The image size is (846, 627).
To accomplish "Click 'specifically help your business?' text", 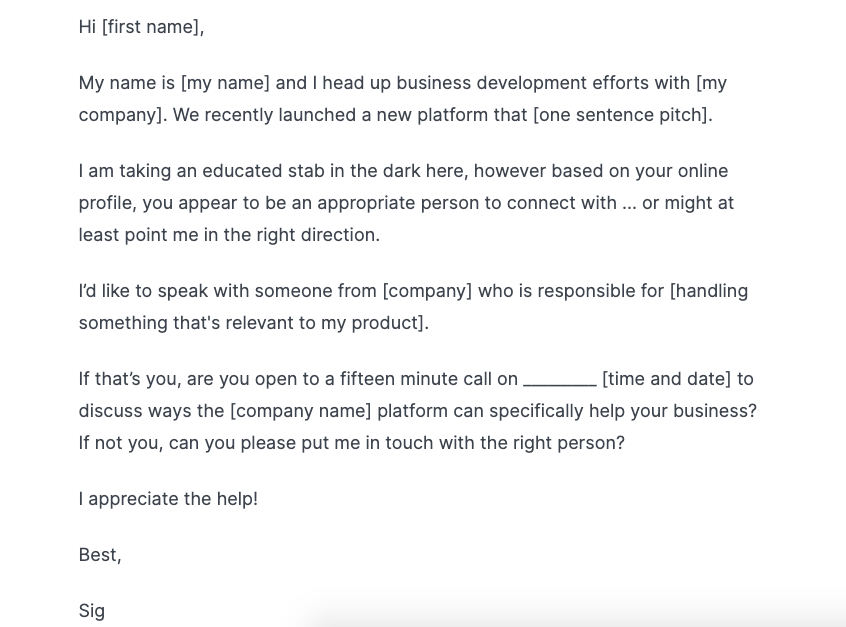I will [x=623, y=411].
